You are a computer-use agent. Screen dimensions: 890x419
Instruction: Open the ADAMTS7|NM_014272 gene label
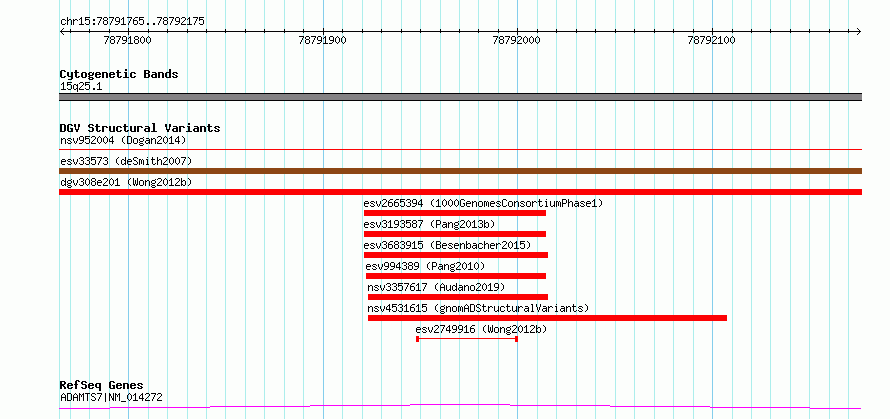(111, 397)
